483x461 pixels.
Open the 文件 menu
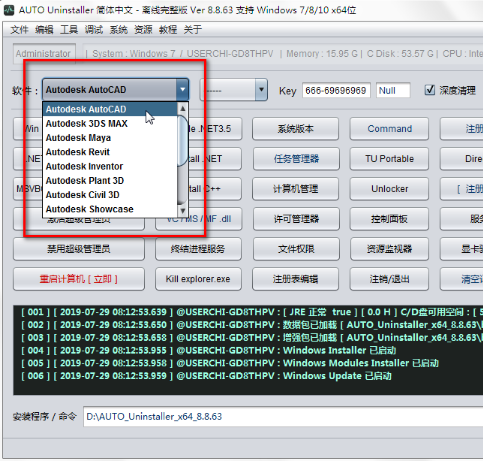tap(19, 30)
